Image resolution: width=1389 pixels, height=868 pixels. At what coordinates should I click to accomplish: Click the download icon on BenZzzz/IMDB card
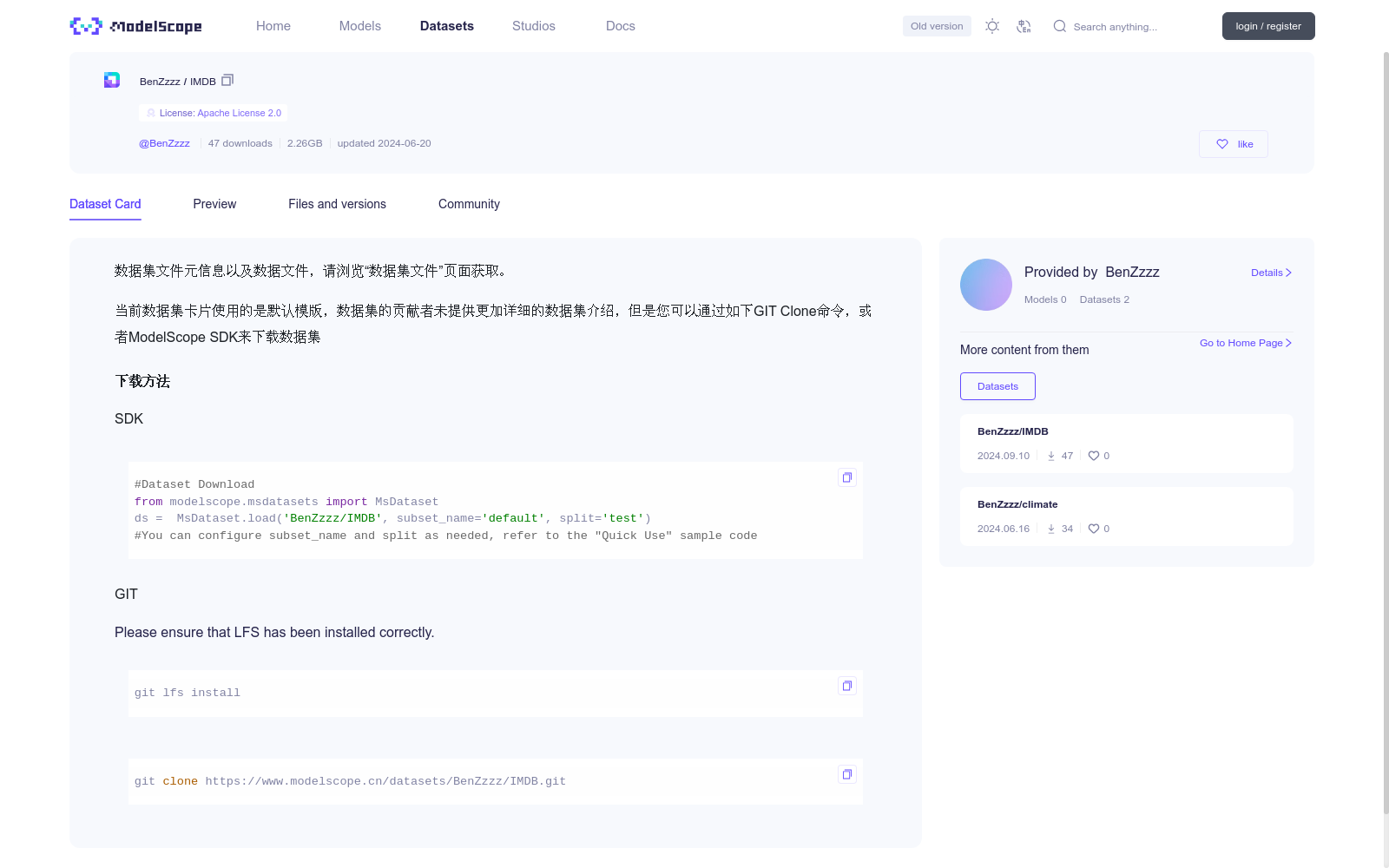pyautogui.click(x=1051, y=456)
